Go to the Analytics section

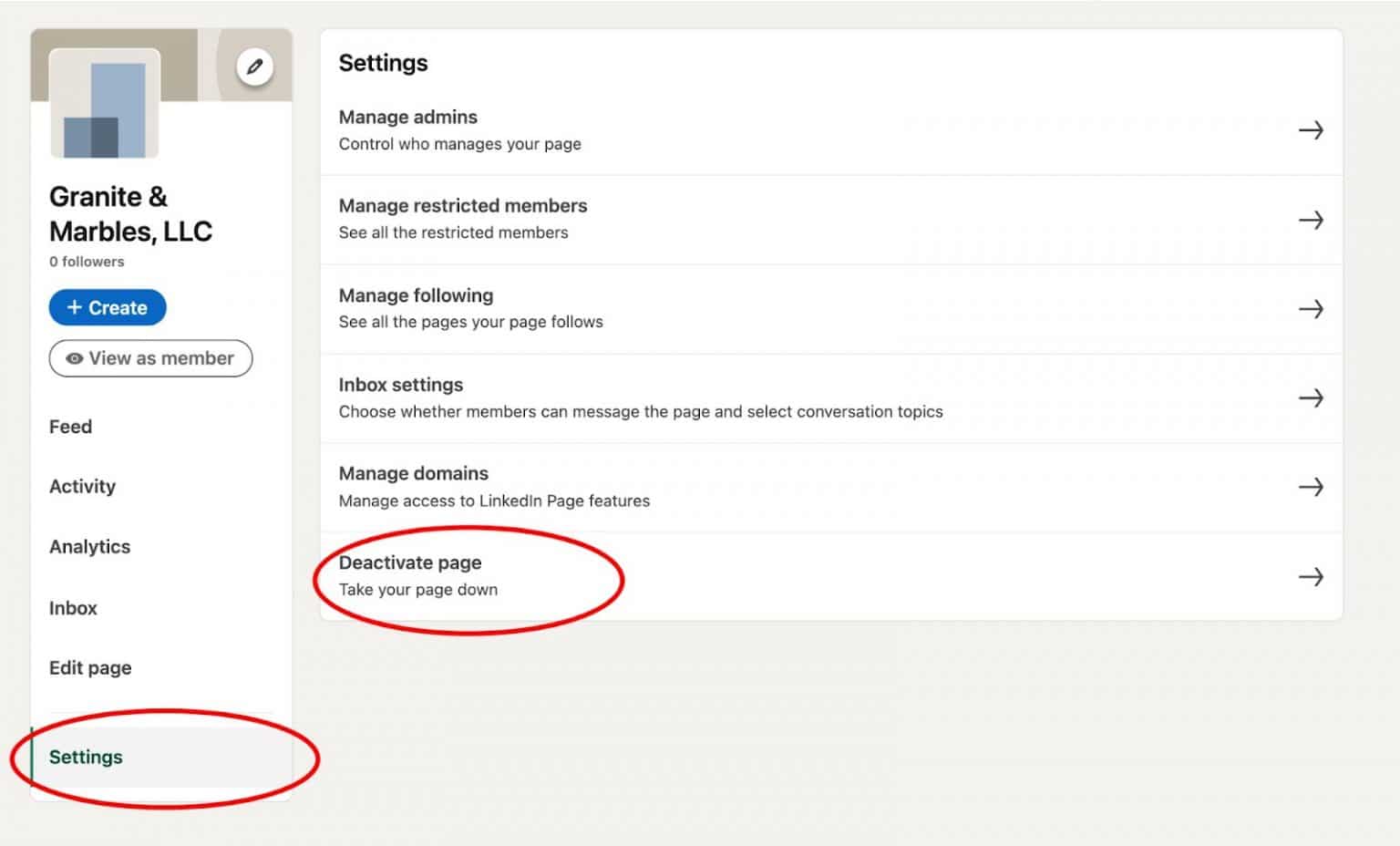[x=89, y=547]
